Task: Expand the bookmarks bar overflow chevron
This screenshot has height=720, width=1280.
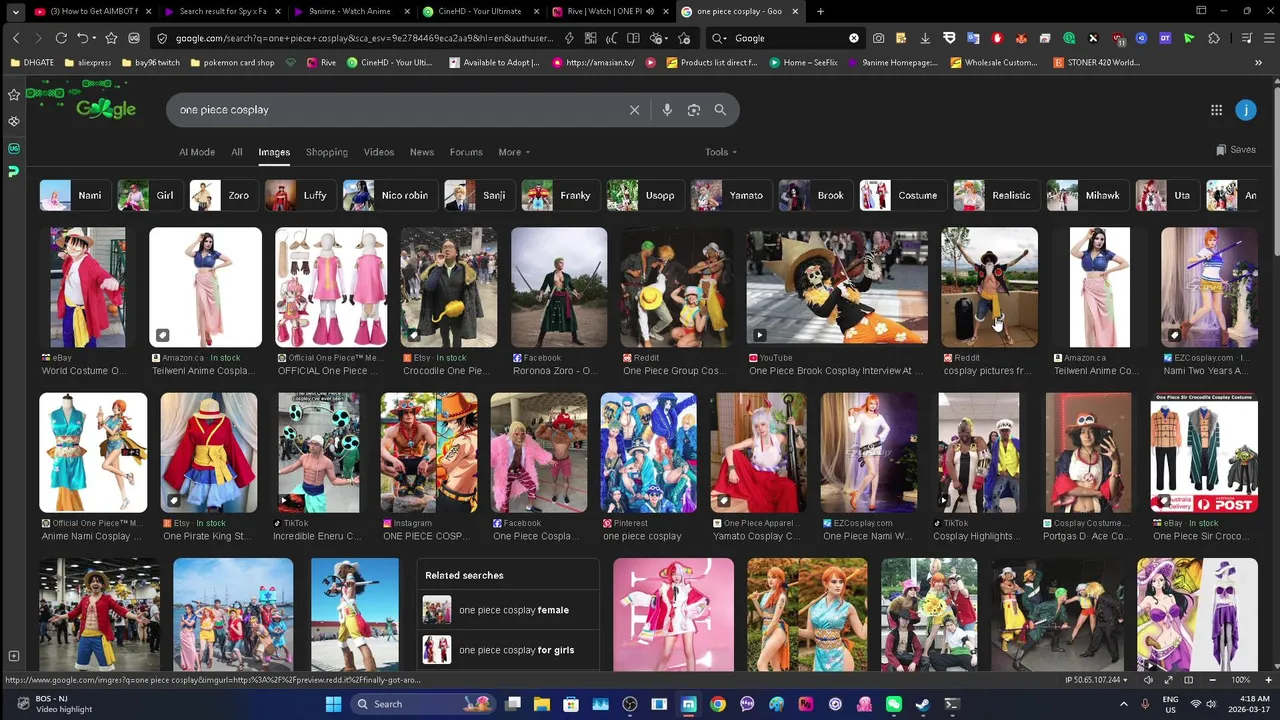Action: [1258, 62]
